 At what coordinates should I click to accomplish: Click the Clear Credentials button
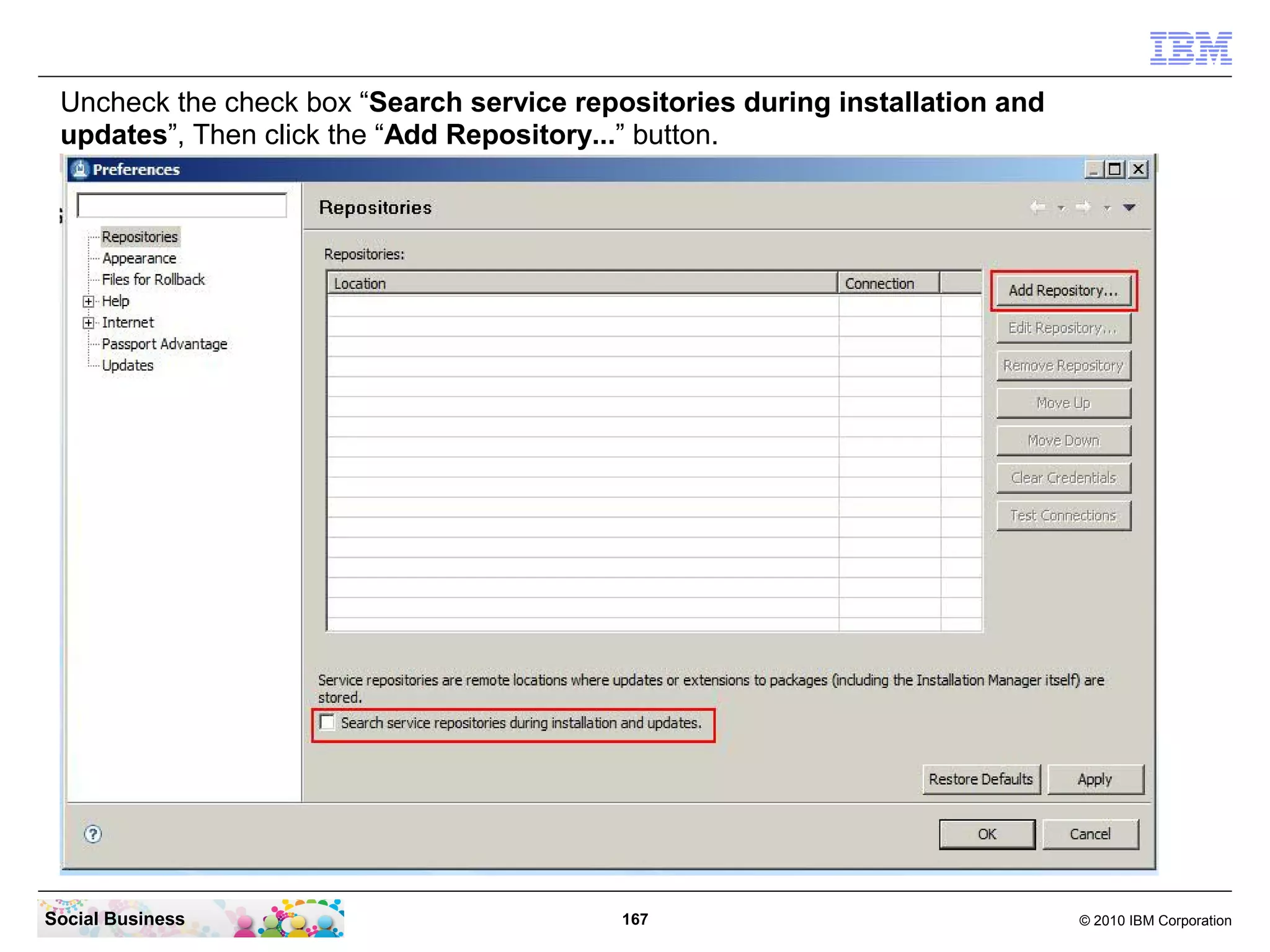click(x=1064, y=478)
